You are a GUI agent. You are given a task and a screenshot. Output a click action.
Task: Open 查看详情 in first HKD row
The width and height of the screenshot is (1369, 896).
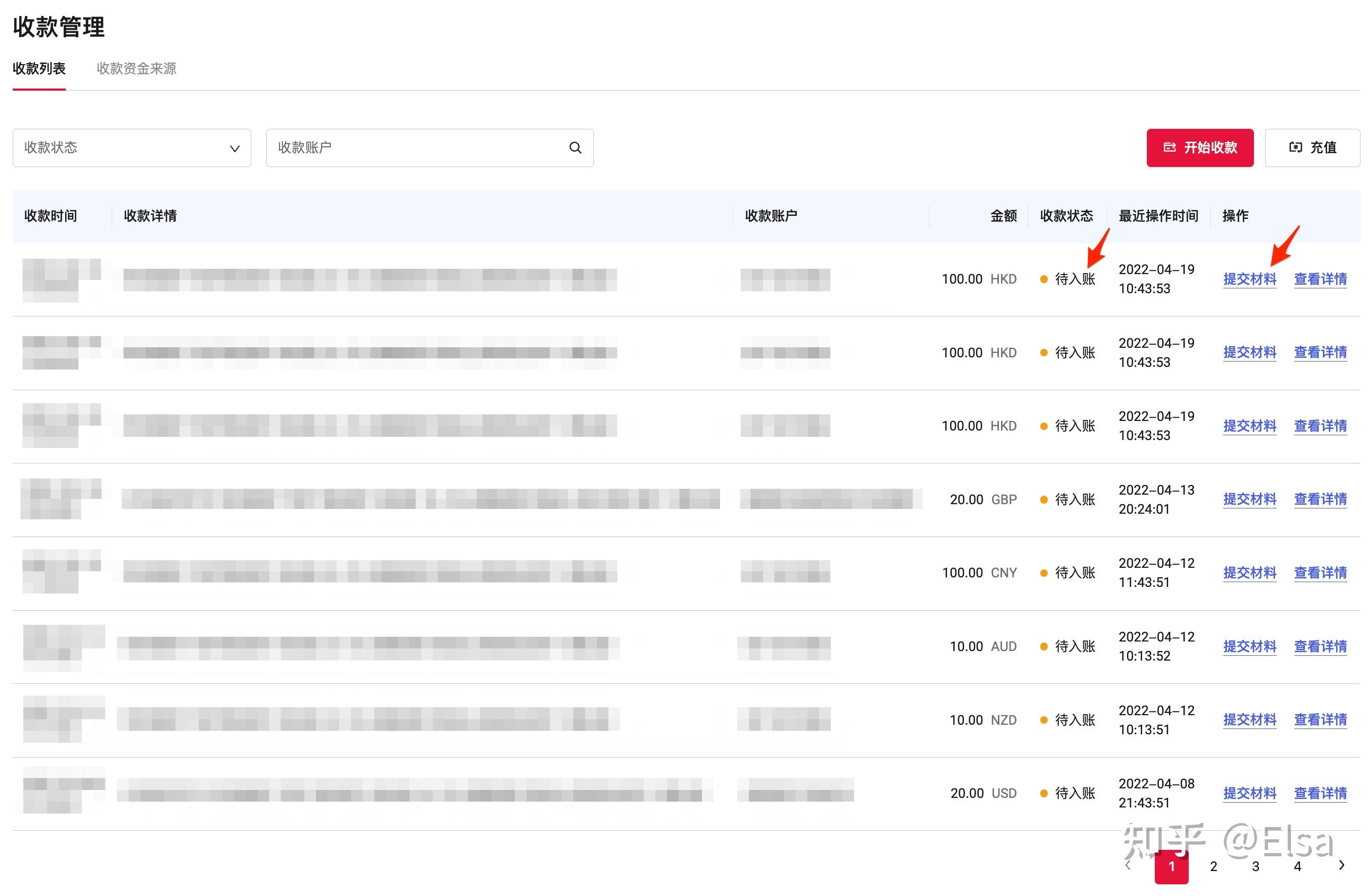pos(1320,279)
